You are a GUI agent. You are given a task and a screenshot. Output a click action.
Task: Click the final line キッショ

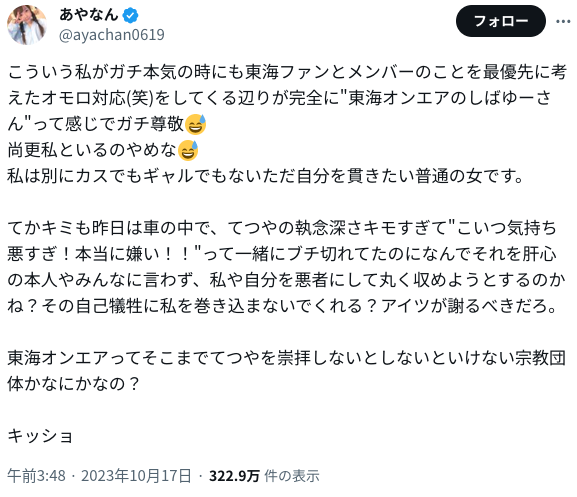[40, 436]
